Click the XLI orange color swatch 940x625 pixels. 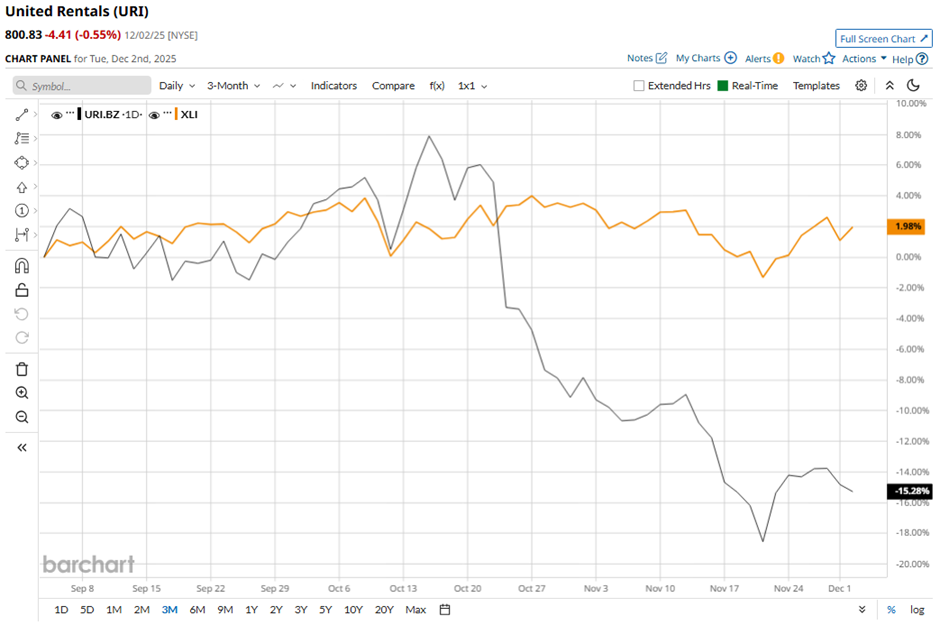(176, 114)
